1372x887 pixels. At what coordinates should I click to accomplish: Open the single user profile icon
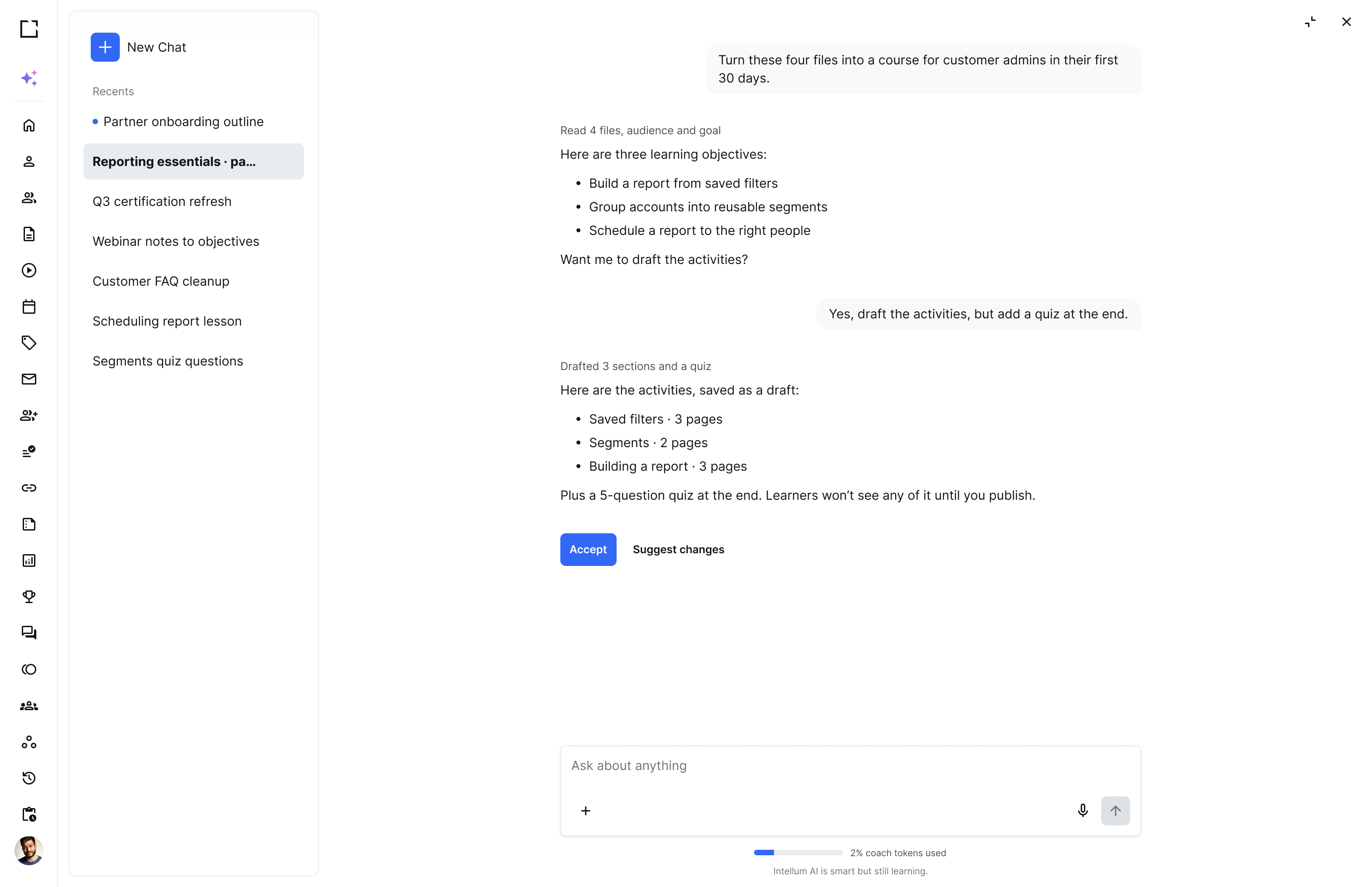(29, 162)
